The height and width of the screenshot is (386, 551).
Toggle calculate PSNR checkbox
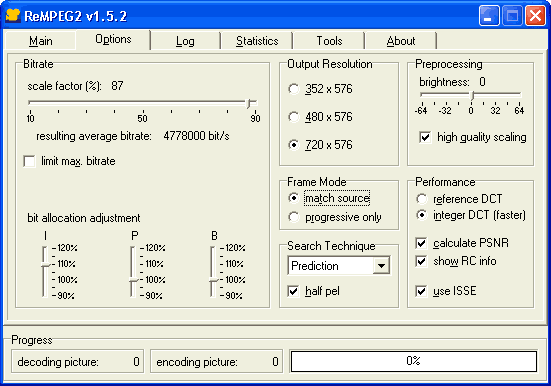421,243
